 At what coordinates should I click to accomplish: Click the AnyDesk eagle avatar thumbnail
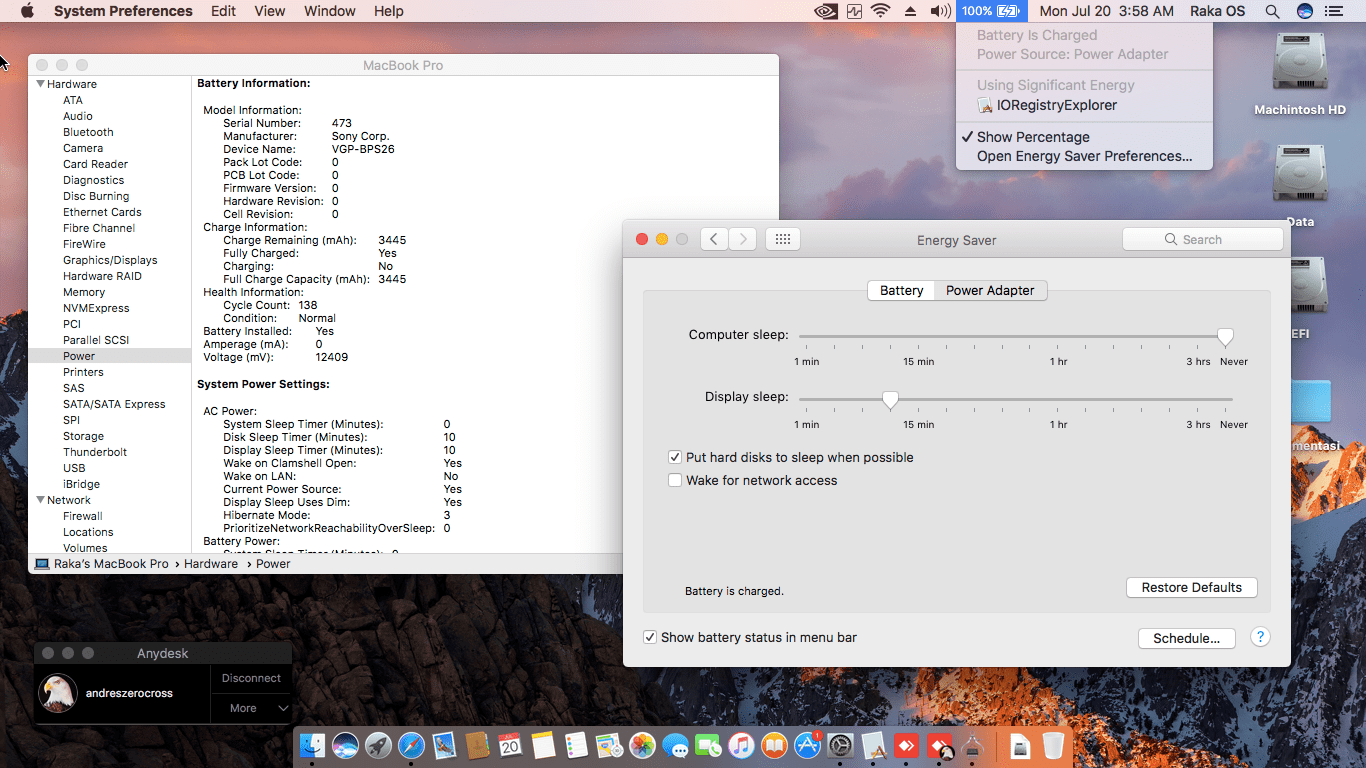(x=59, y=693)
